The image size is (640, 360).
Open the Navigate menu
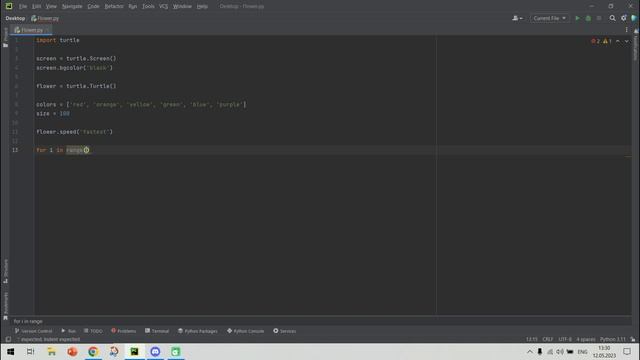point(72,7)
